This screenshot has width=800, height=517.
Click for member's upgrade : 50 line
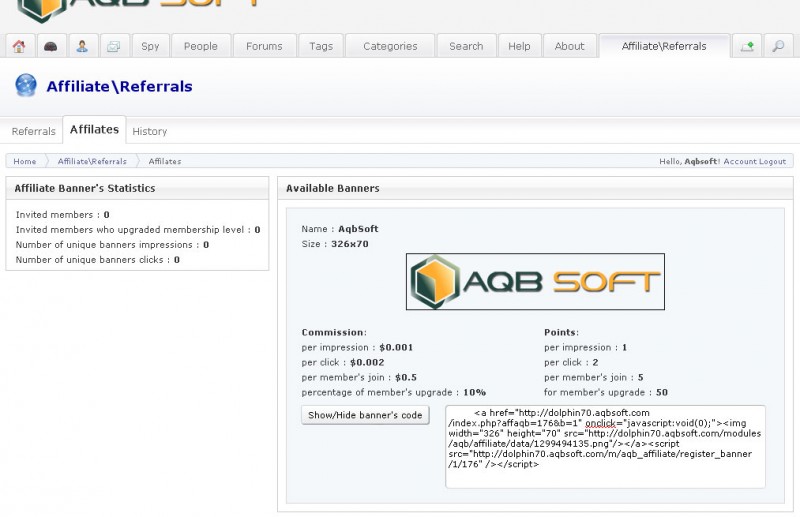[606, 392]
